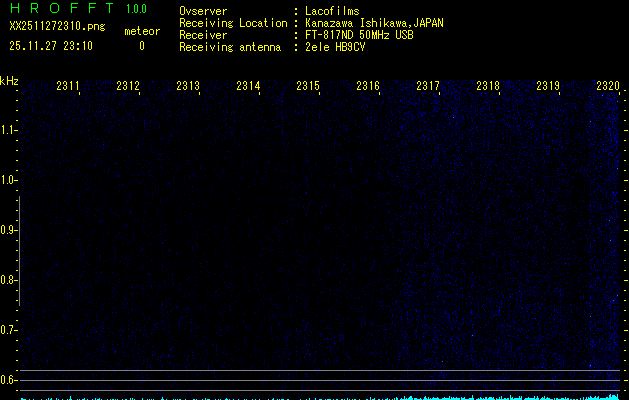This screenshot has height=400, width=629.
Task: Click the 2320 time marker
Action: coord(608,87)
